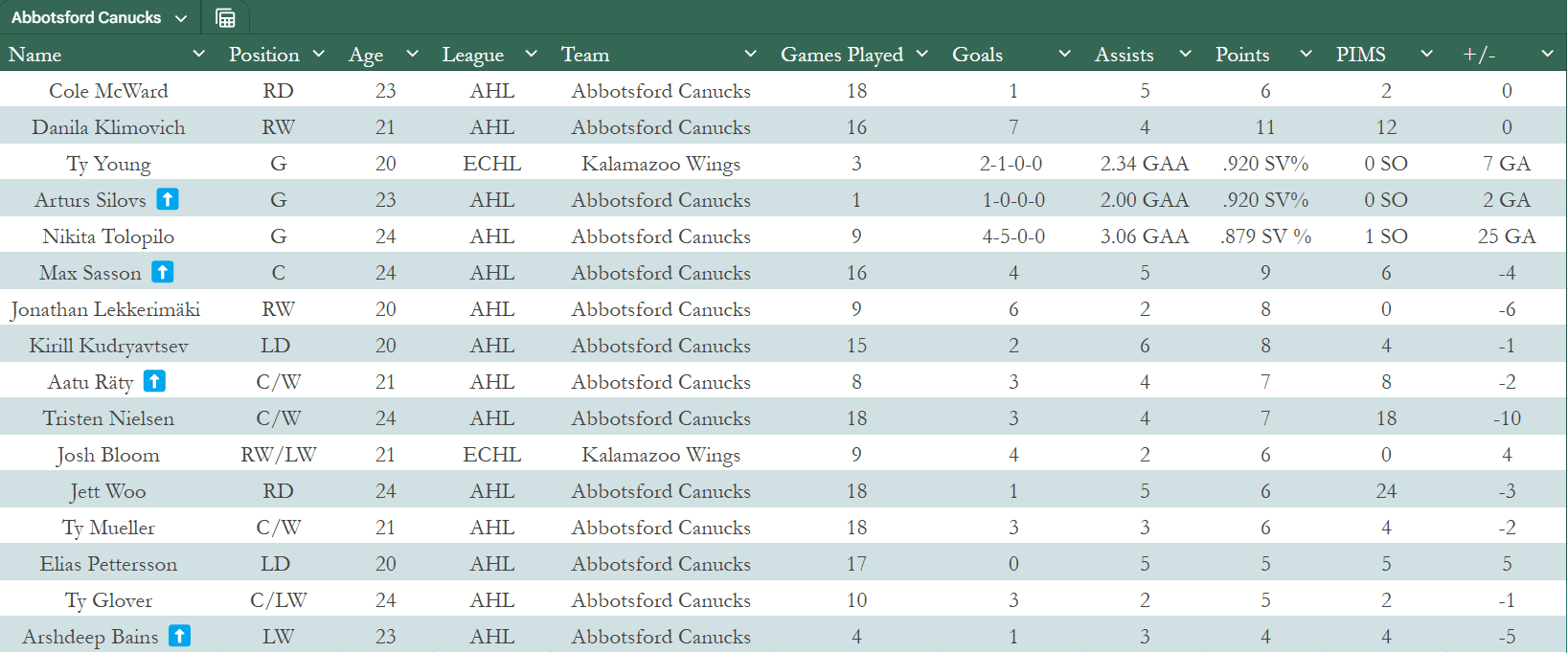Image resolution: width=1568 pixels, height=653 pixels.
Task: Click the table view icon beside Abbotsford Canucks
Action: click(x=225, y=18)
